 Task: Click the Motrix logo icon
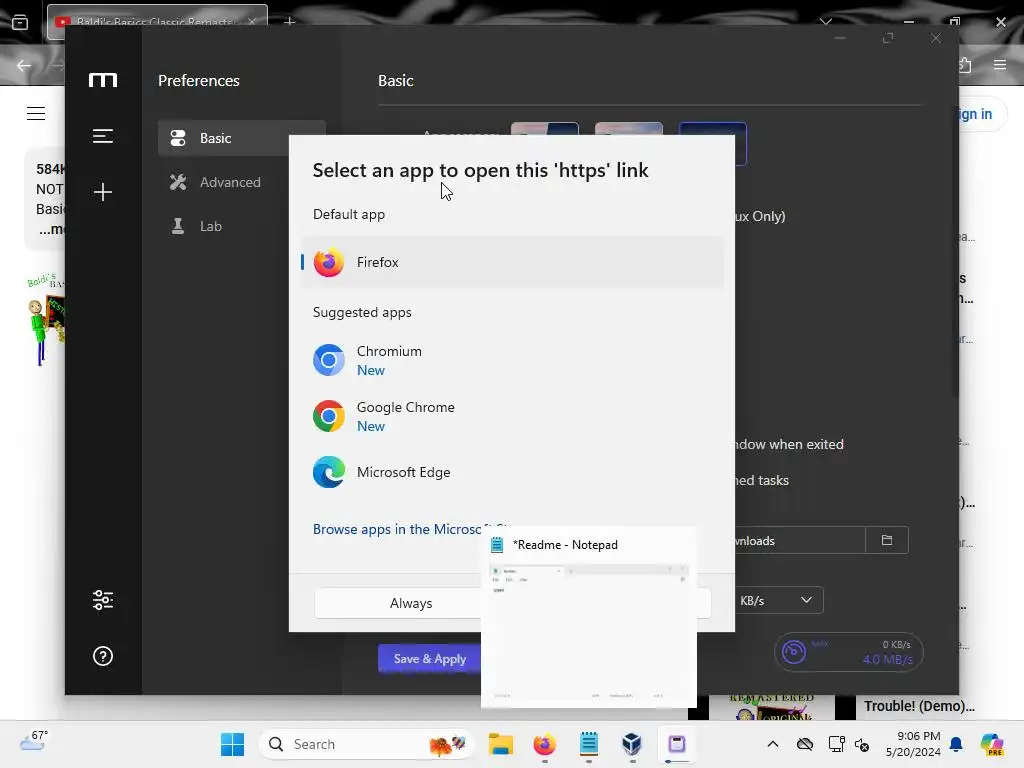[x=103, y=80]
